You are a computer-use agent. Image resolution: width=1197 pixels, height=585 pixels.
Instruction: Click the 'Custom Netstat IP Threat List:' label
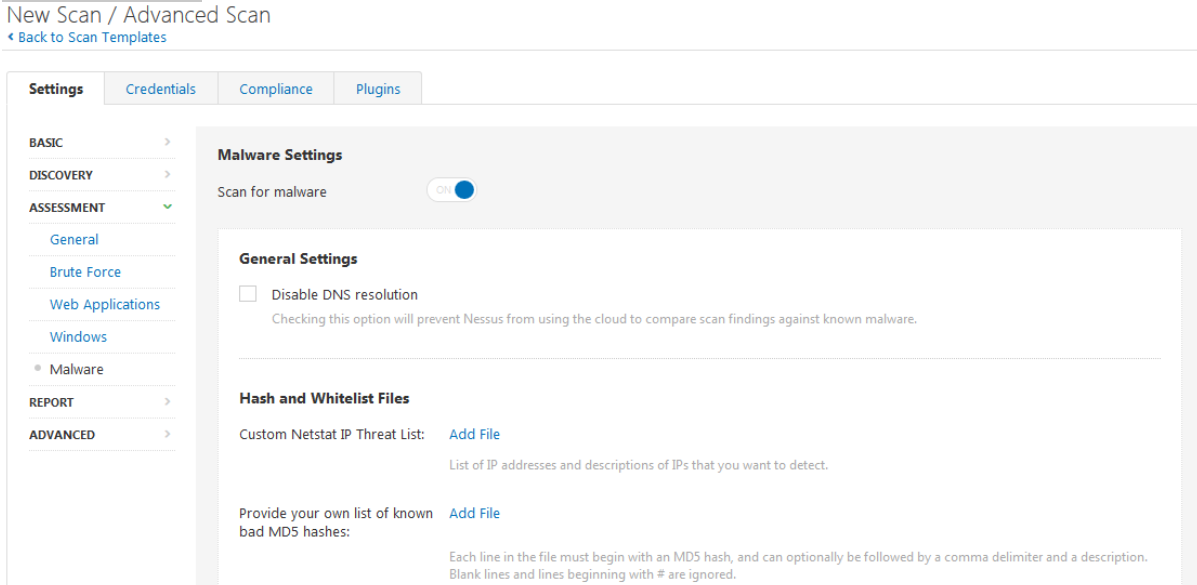pyautogui.click(x=332, y=435)
